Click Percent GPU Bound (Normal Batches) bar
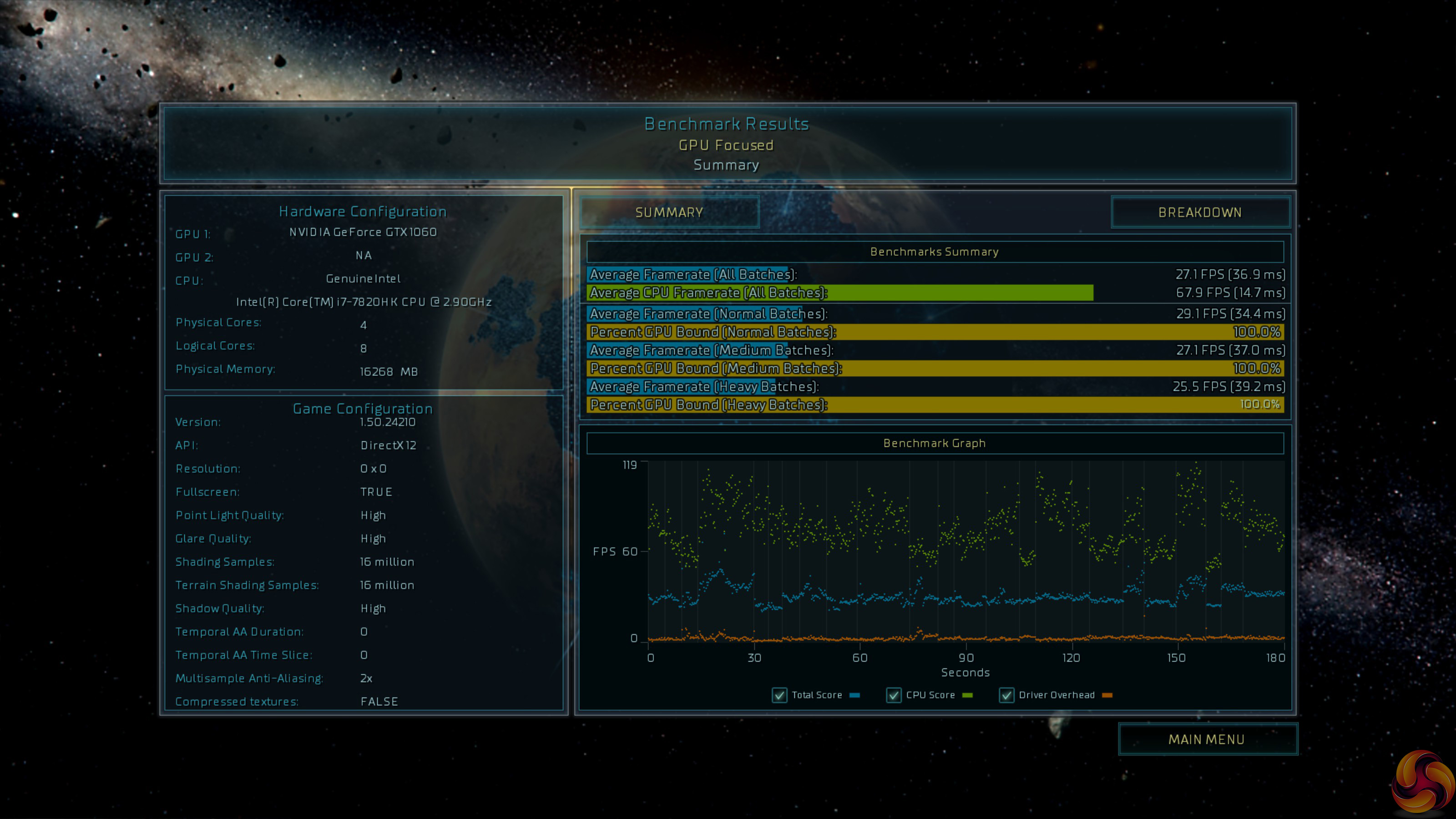Viewport: 1456px width, 819px height. [935, 332]
